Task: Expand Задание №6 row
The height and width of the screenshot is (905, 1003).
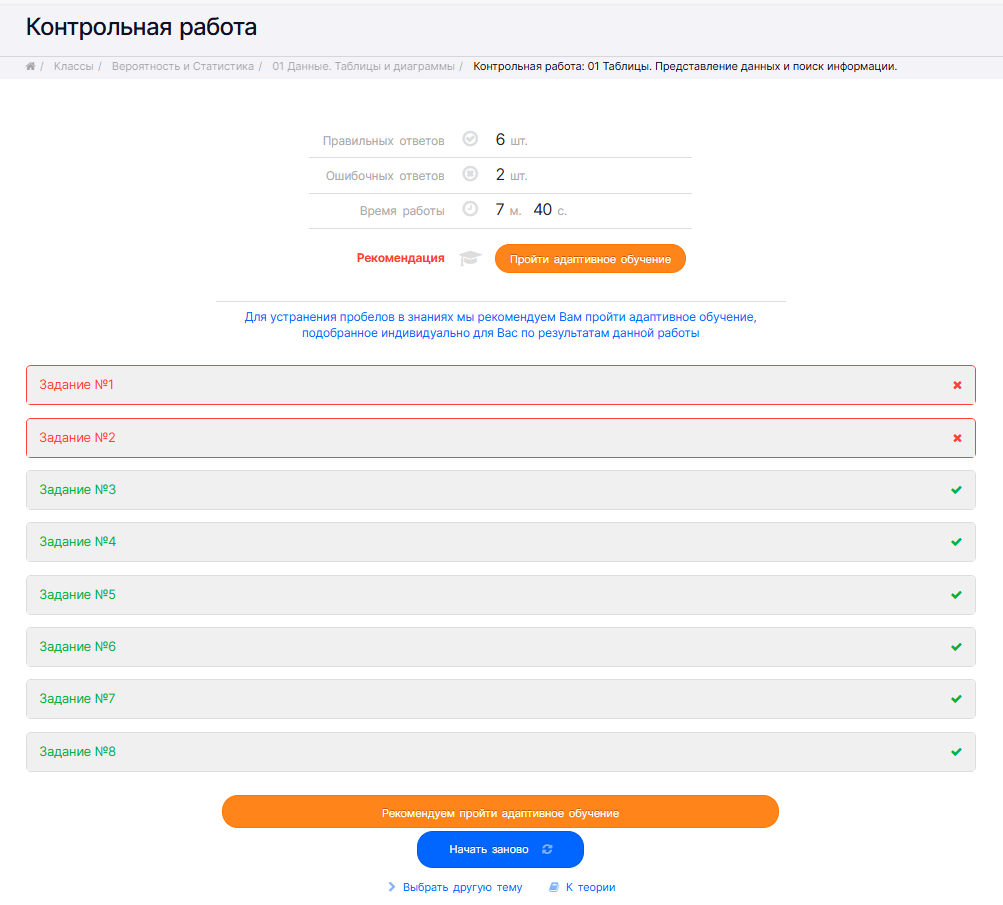Action: [500, 647]
